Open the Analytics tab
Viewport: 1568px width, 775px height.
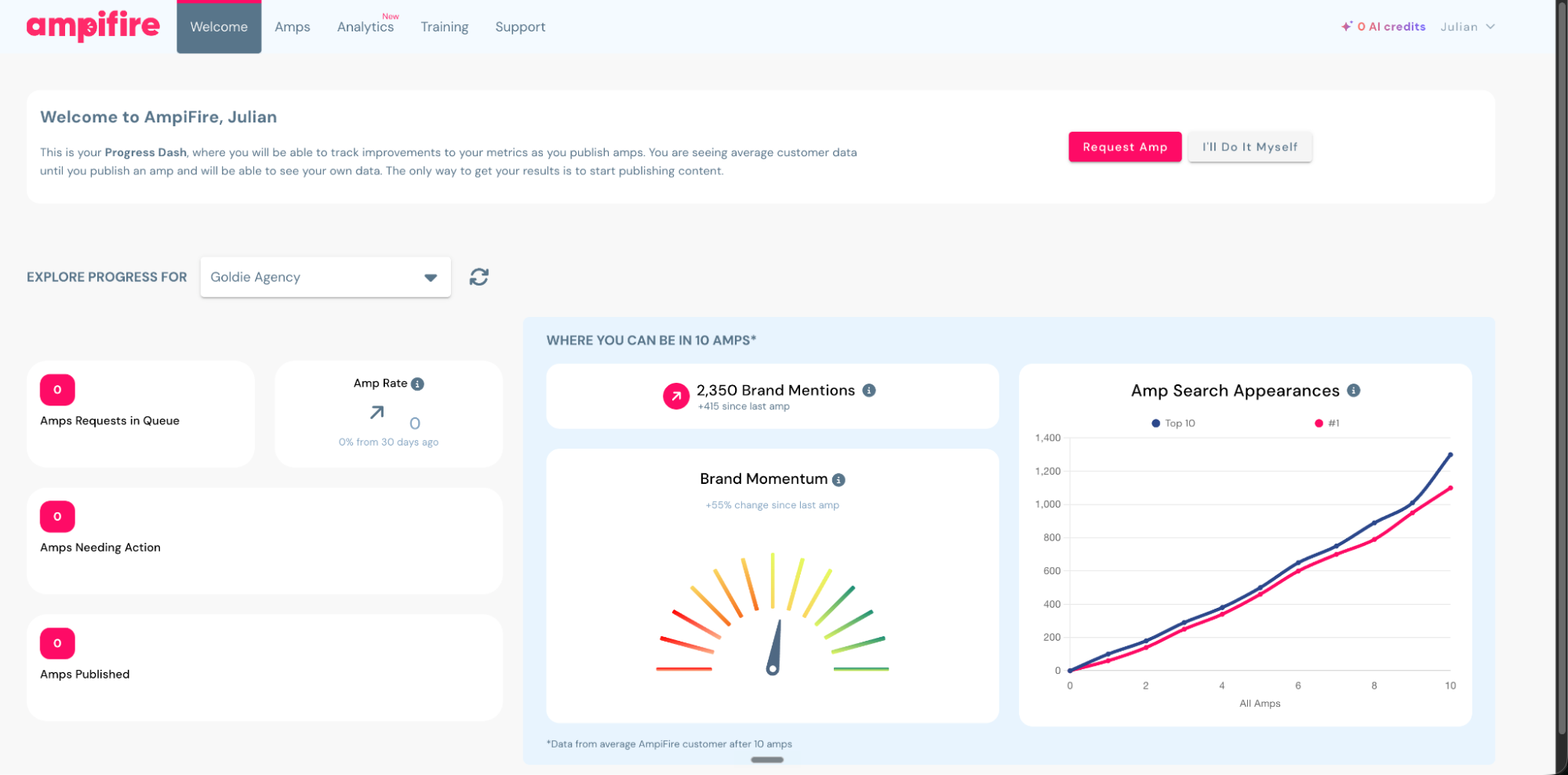pyautogui.click(x=366, y=27)
